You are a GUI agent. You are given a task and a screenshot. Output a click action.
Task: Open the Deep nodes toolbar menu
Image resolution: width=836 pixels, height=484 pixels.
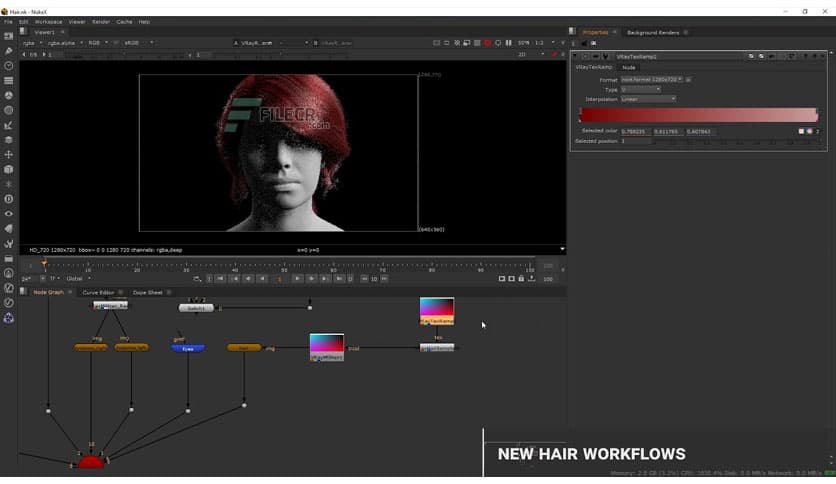(9, 199)
